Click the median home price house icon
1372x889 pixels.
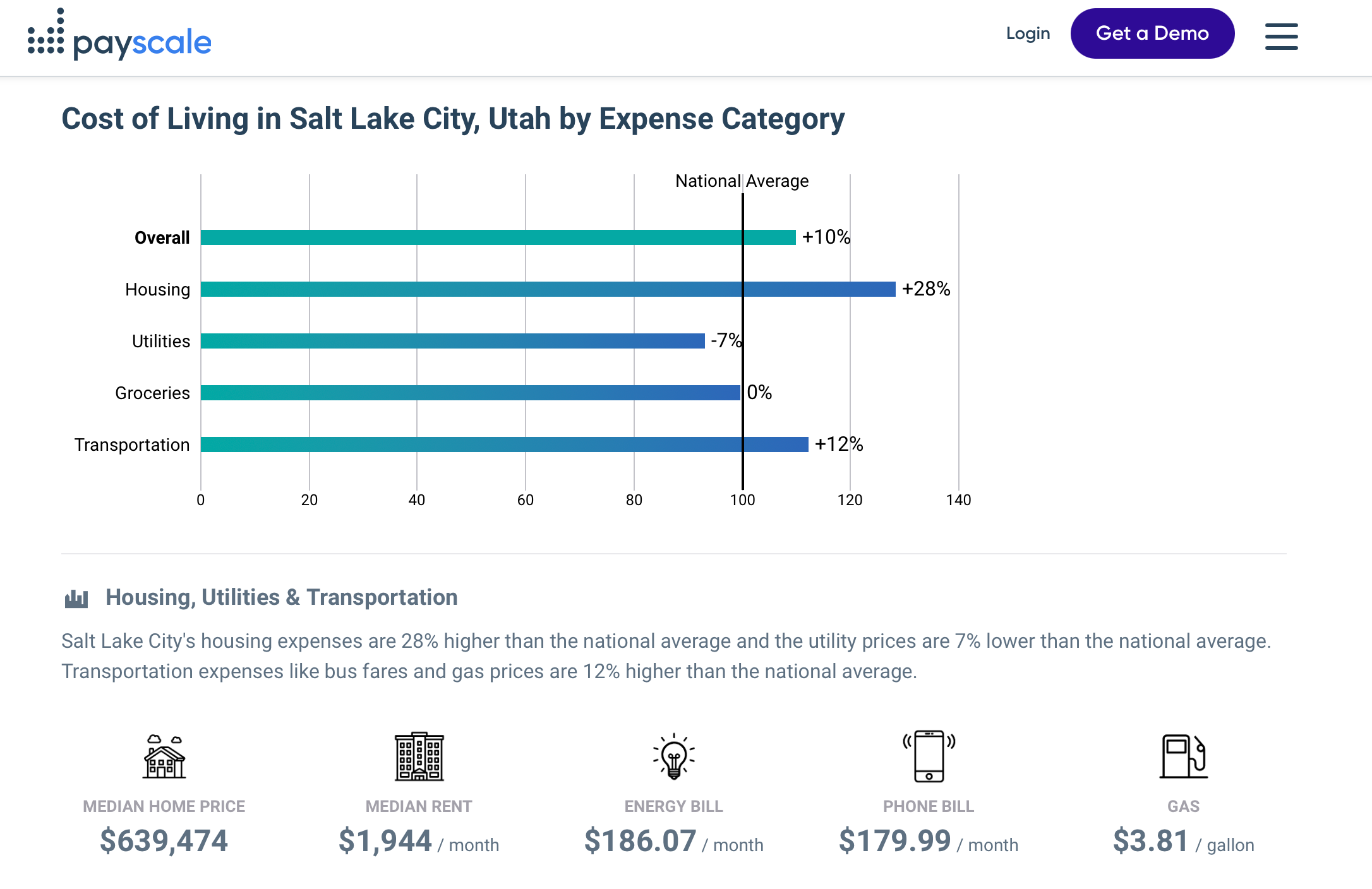tap(164, 756)
